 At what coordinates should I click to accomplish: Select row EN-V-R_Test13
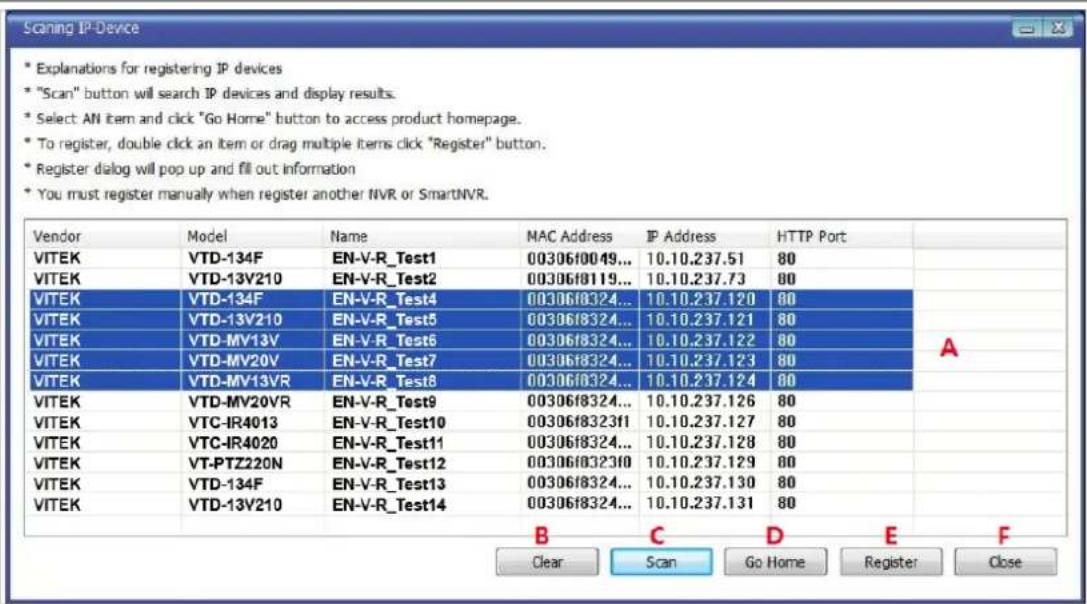(x=470, y=483)
